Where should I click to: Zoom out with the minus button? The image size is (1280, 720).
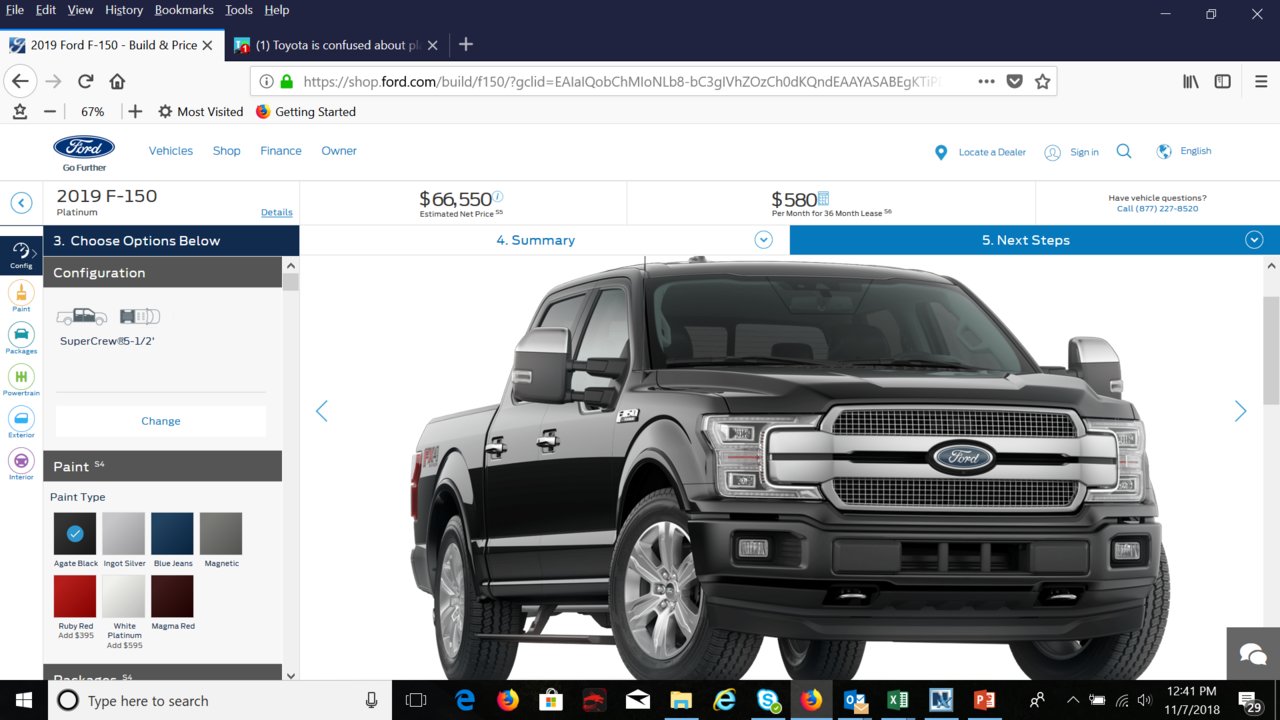point(50,112)
